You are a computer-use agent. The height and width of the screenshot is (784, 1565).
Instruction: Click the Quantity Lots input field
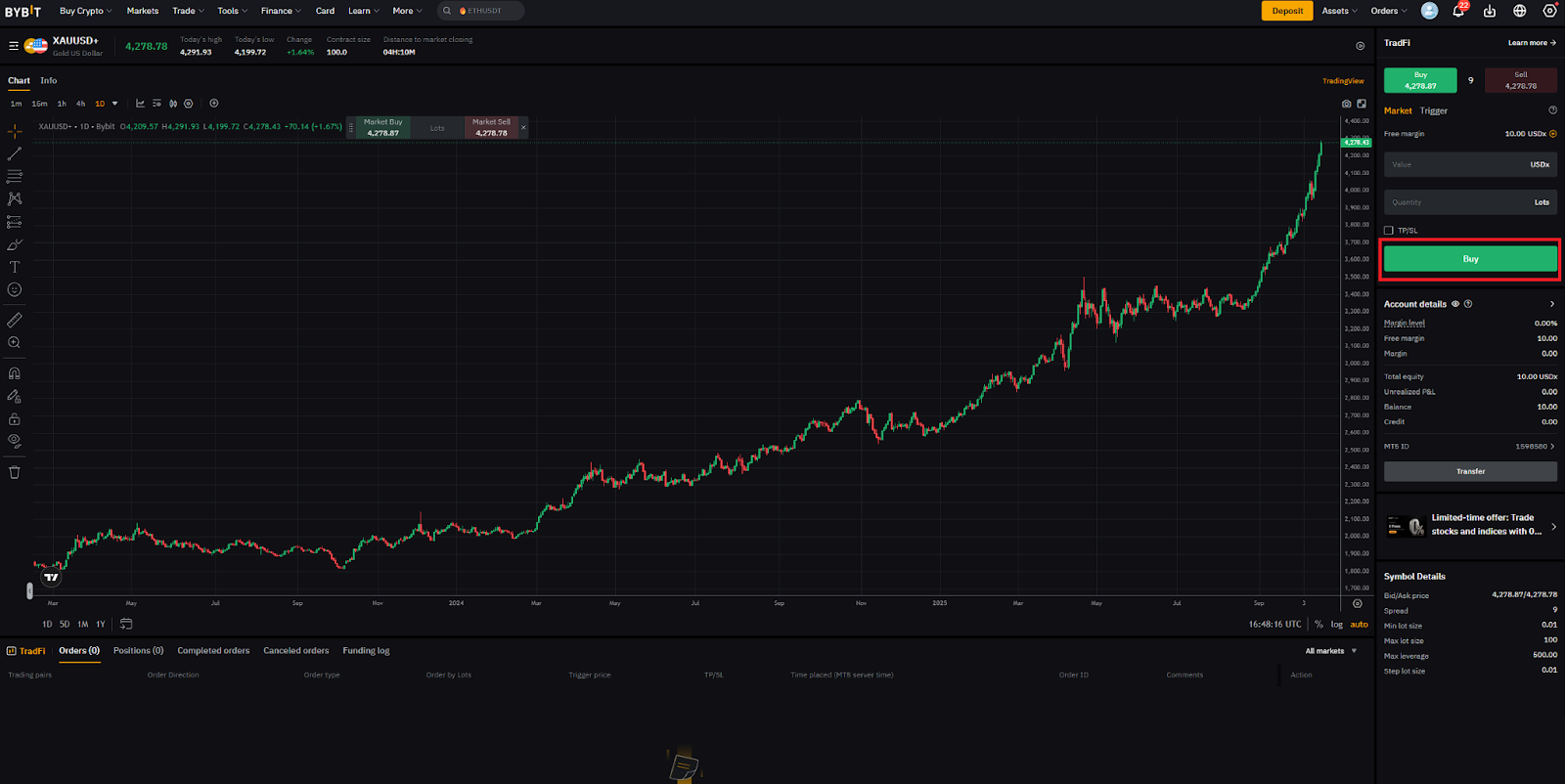[1470, 202]
